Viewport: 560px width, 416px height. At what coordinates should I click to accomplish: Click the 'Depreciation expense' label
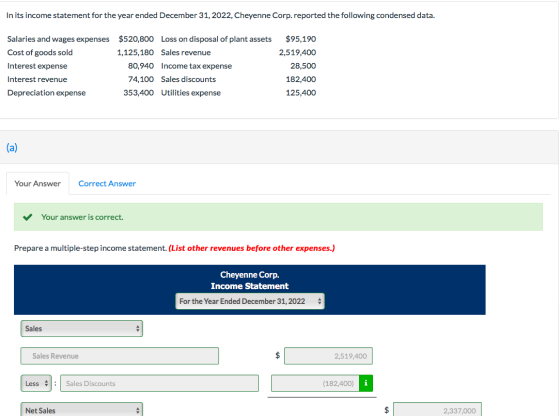[x=46, y=93]
